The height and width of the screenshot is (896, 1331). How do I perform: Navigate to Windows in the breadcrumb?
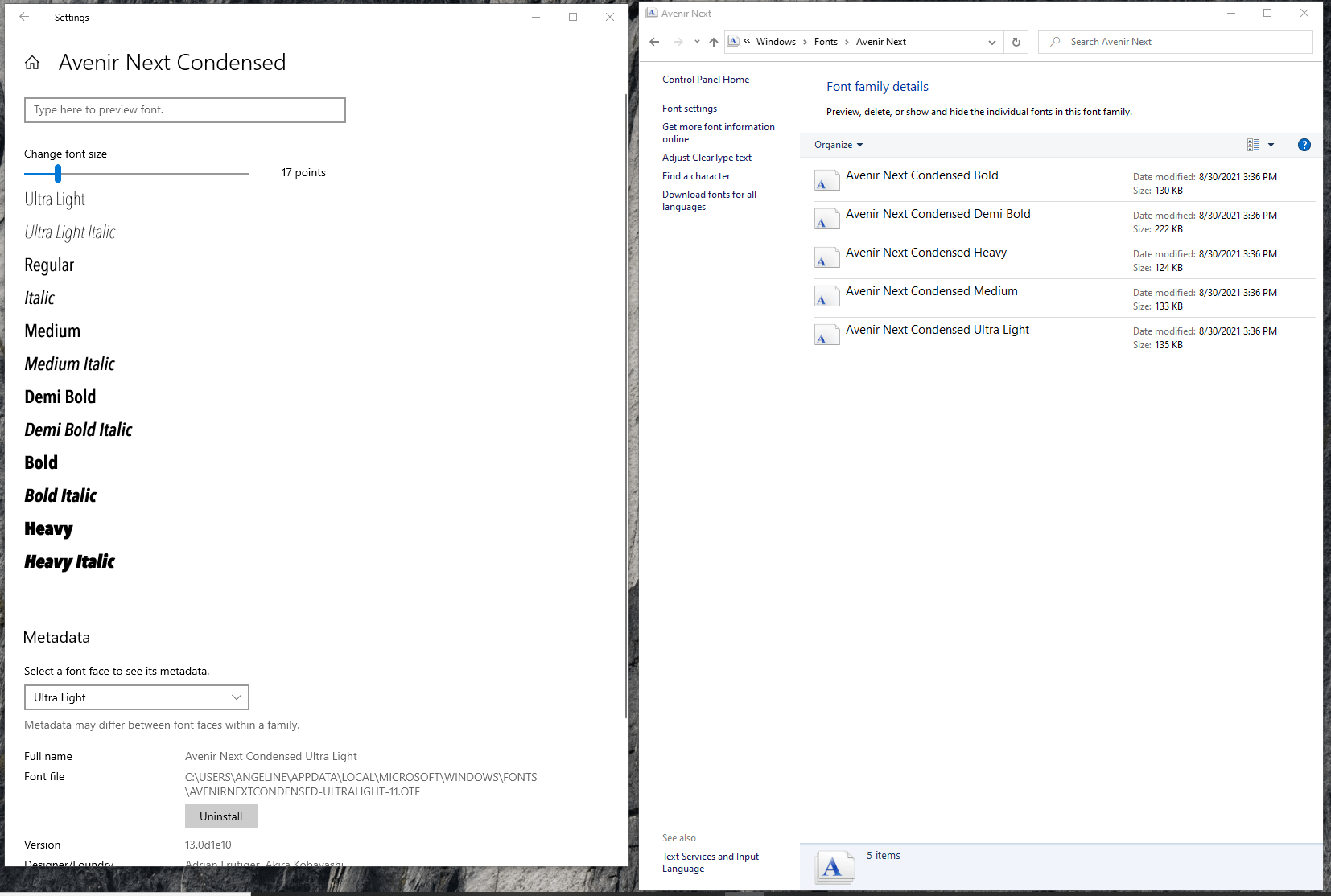pyautogui.click(x=776, y=42)
